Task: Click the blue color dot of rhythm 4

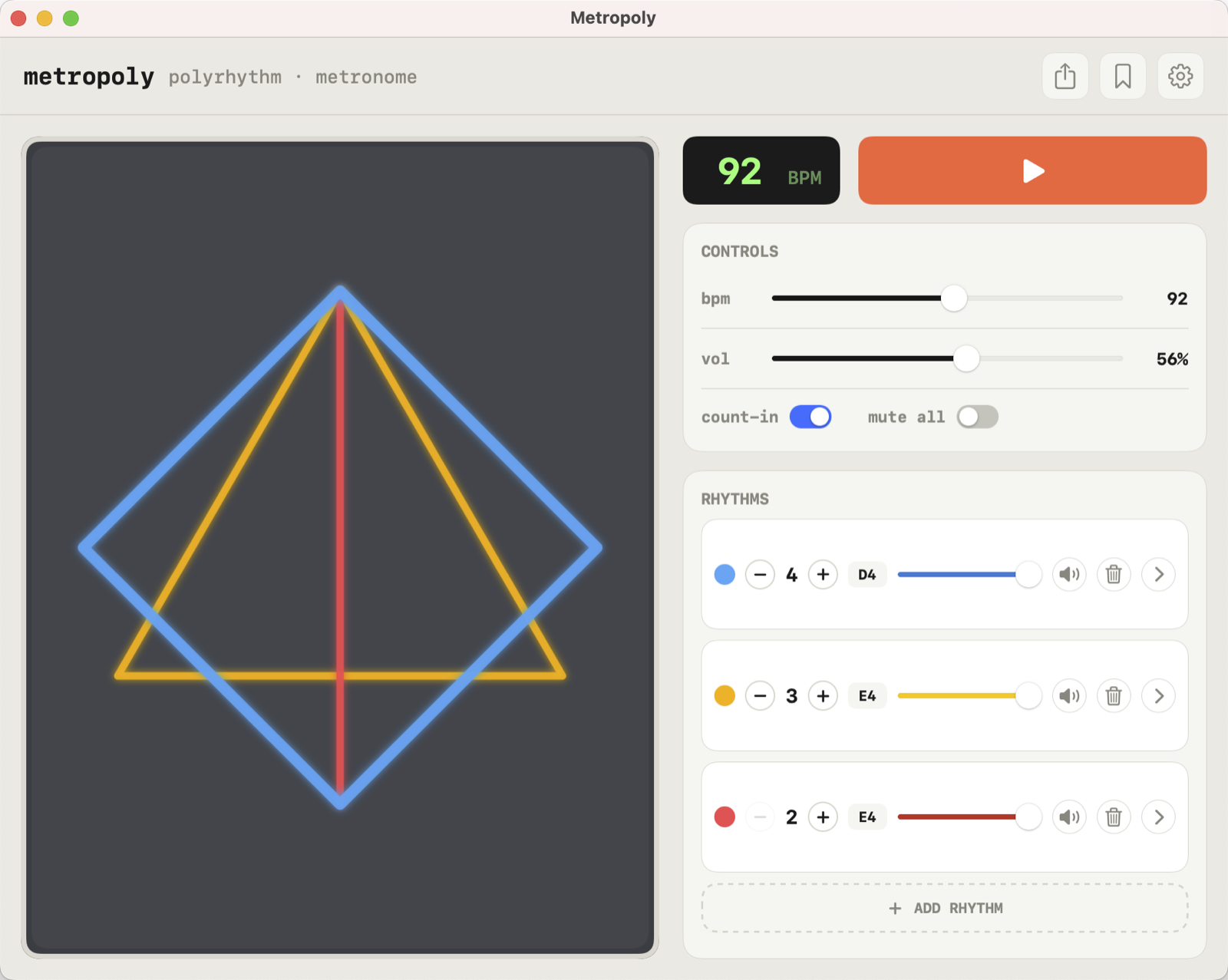Action: 725,574
